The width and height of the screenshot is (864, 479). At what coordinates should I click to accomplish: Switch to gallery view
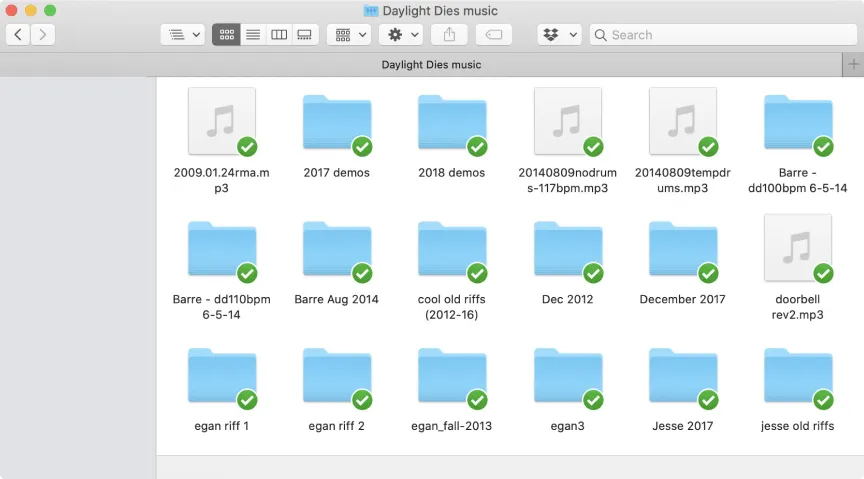[305, 35]
